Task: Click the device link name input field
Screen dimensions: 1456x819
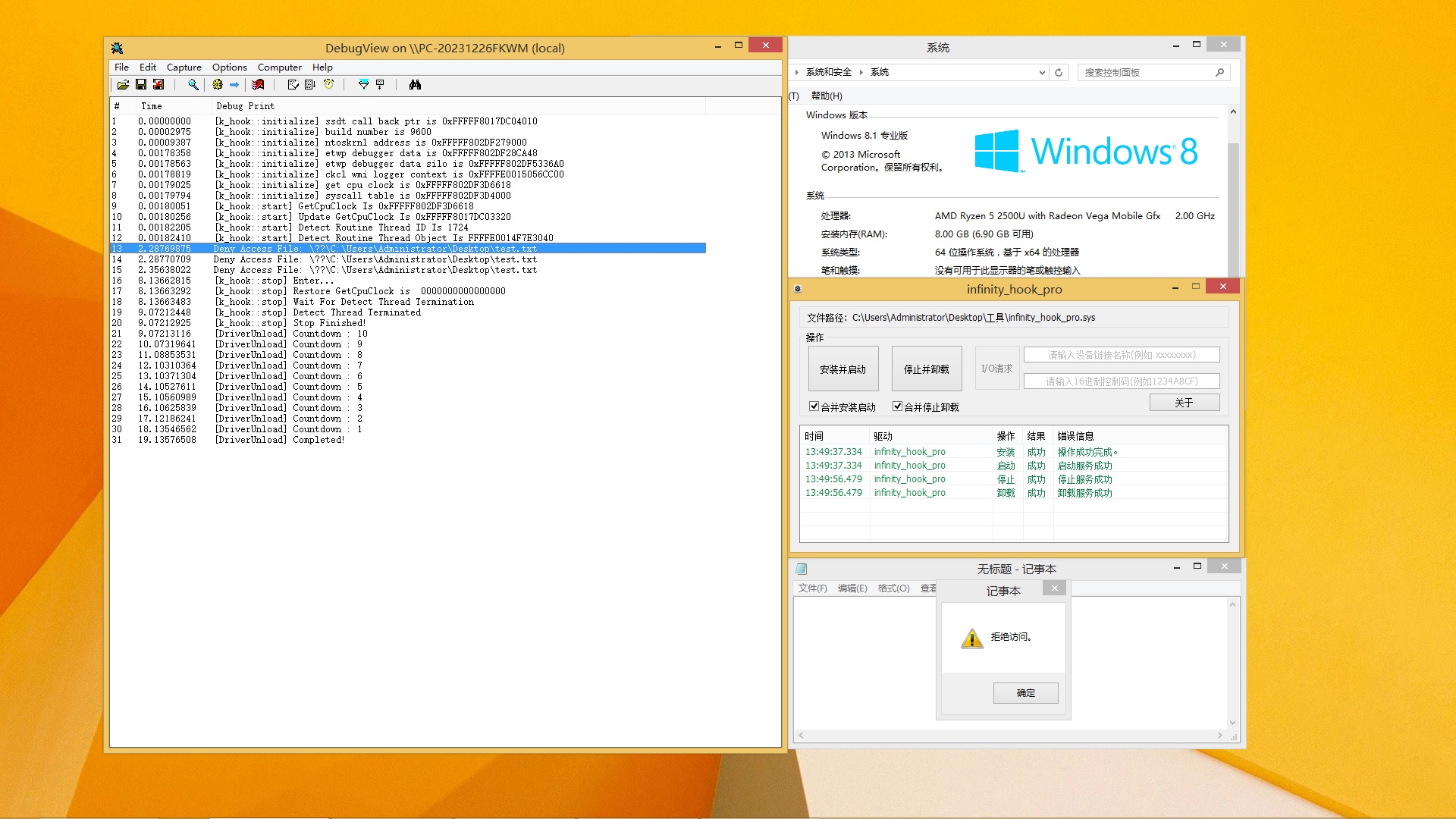Action: 1121,355
